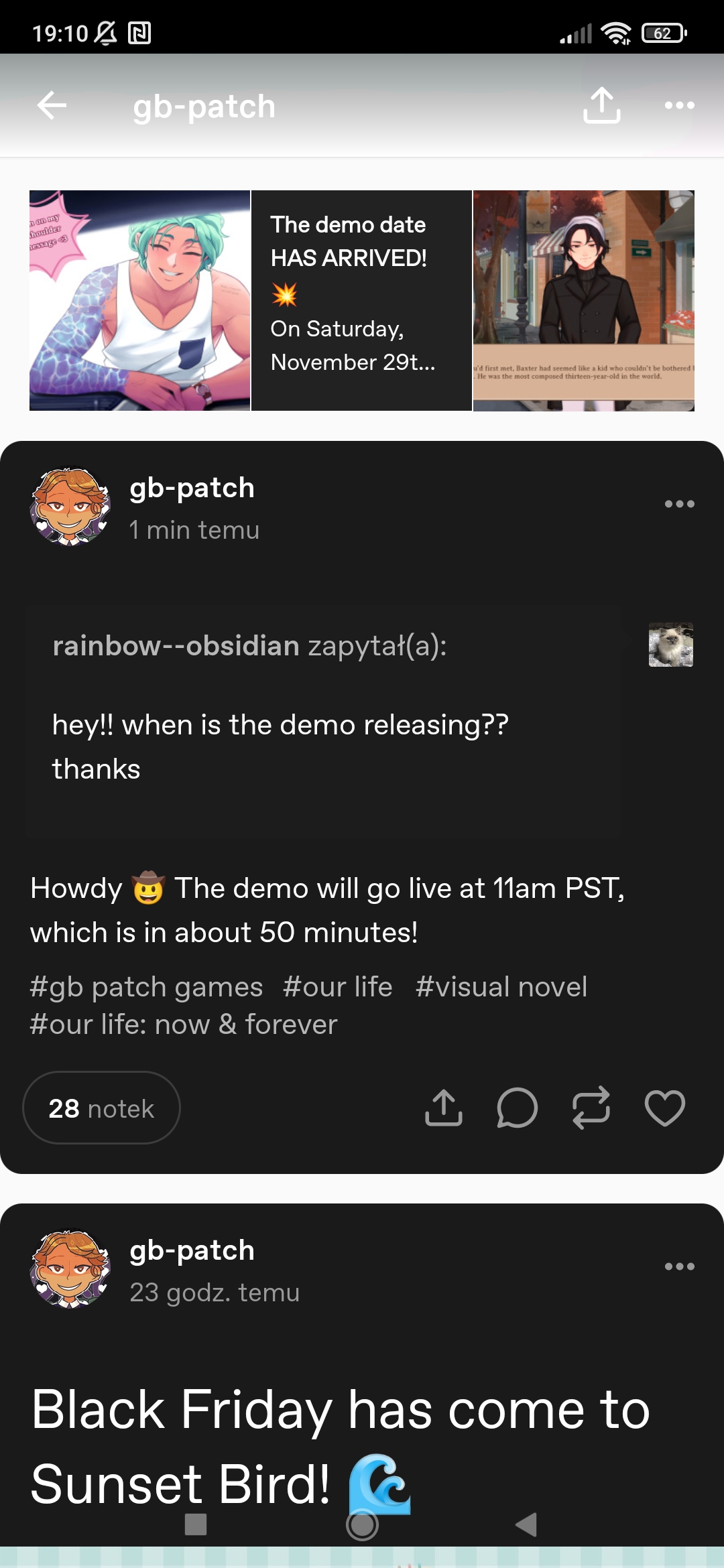Image resolution: width=724 pixels, height=1568 pixels.
Task: Share the demo release post
Action: (444, 1108)
